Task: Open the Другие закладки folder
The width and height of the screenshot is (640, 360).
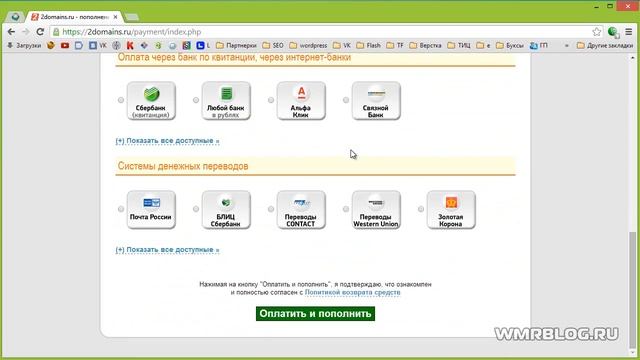Action: pos(605,45)
